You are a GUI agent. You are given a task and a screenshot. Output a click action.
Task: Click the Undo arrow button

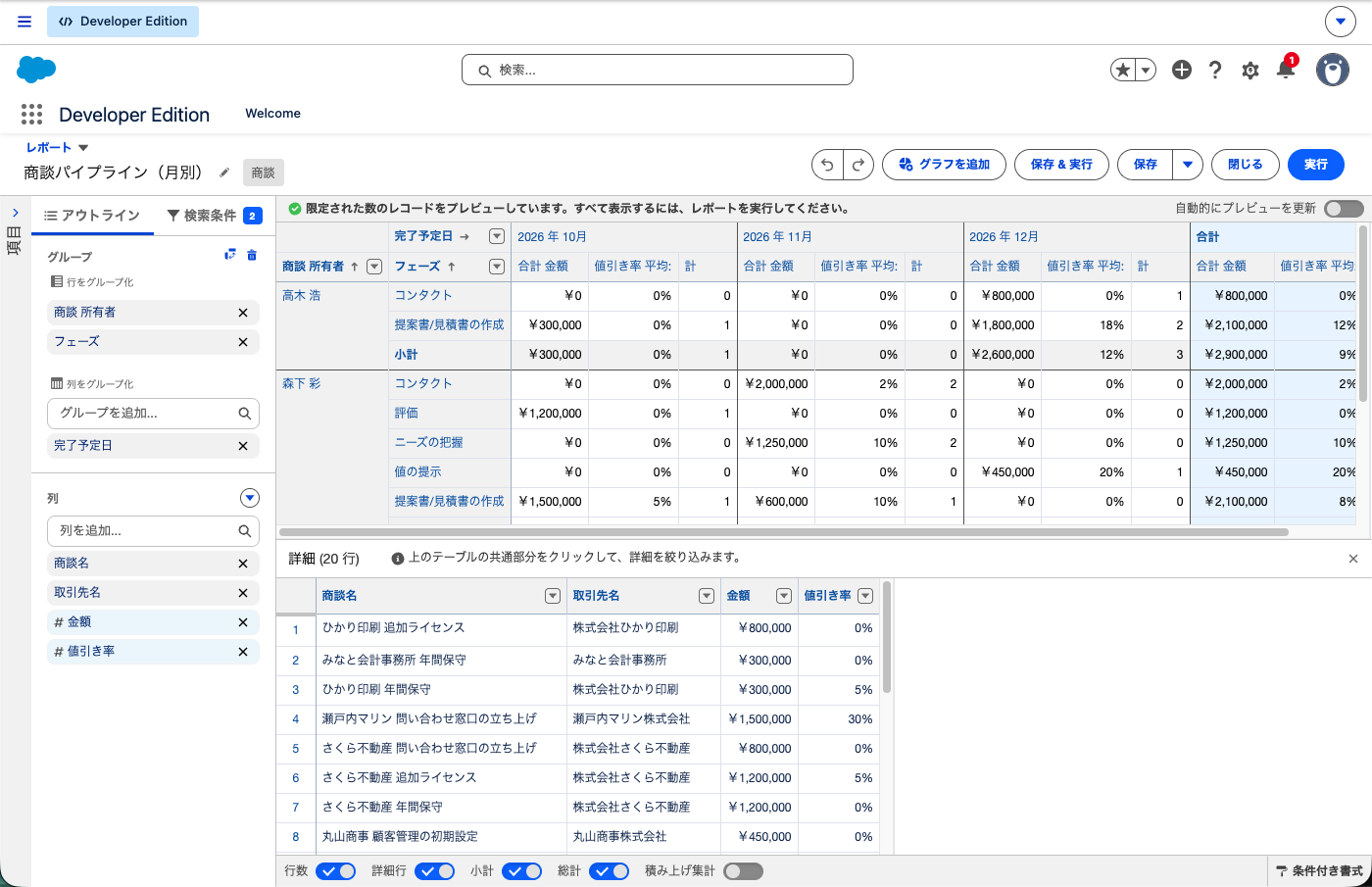(x=827, y=165)
